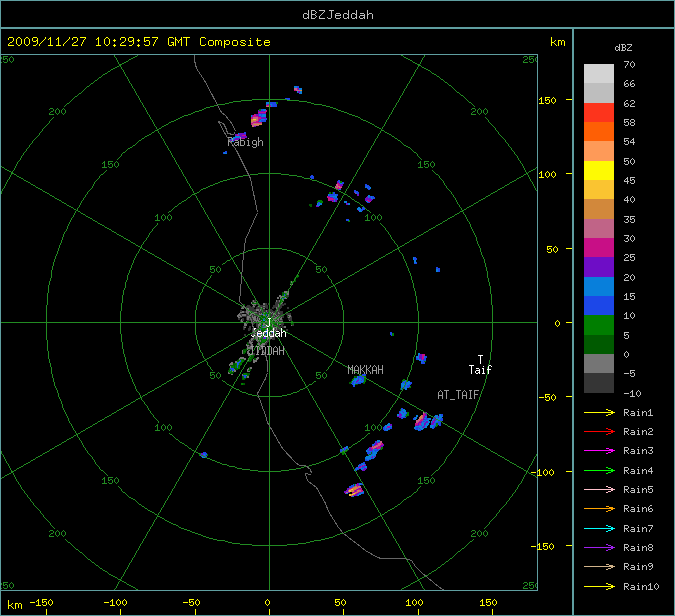Click the Rabigh city label on map
675x616 pixels.
point(245,142)
